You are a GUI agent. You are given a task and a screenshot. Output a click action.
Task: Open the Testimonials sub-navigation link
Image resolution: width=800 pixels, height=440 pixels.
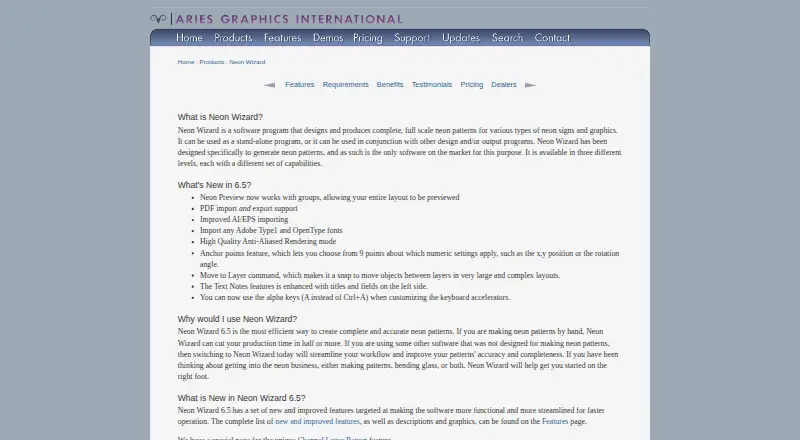pyautogui.click(x=432, y=85)
